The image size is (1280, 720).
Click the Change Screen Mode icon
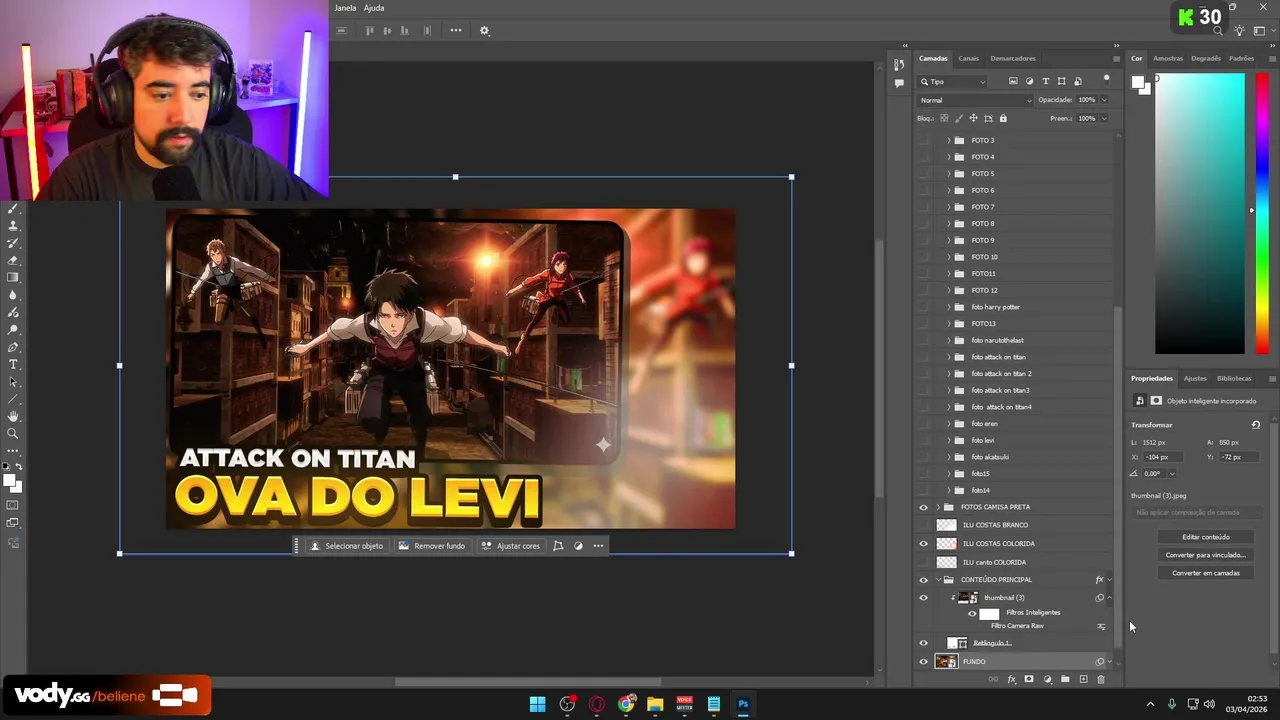point(13,523)
